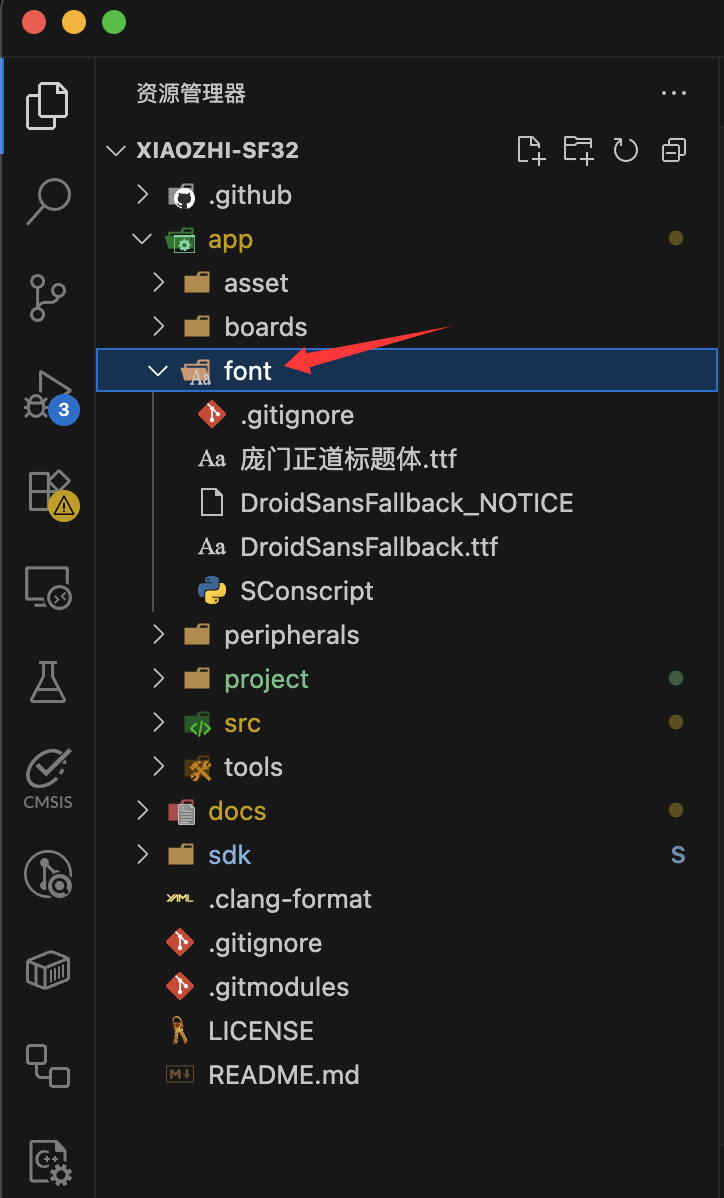724x1198 pixels.
Task: Refresh the explorer file tree
Action: pos(625,150)
